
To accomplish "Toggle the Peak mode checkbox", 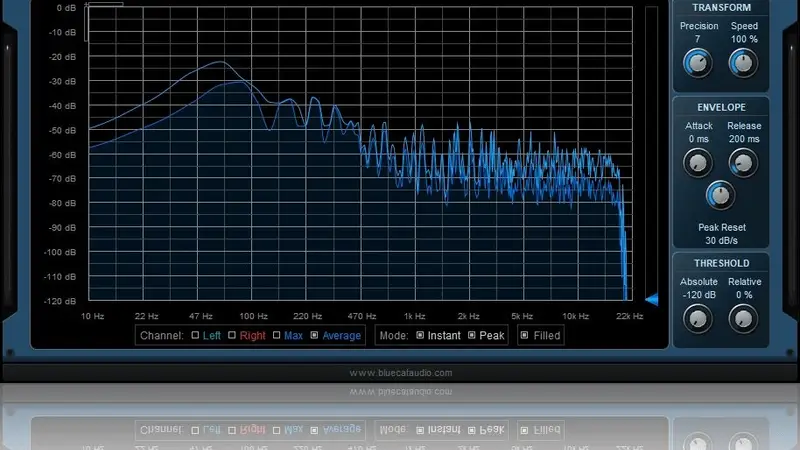I will [x=472, y=336].
